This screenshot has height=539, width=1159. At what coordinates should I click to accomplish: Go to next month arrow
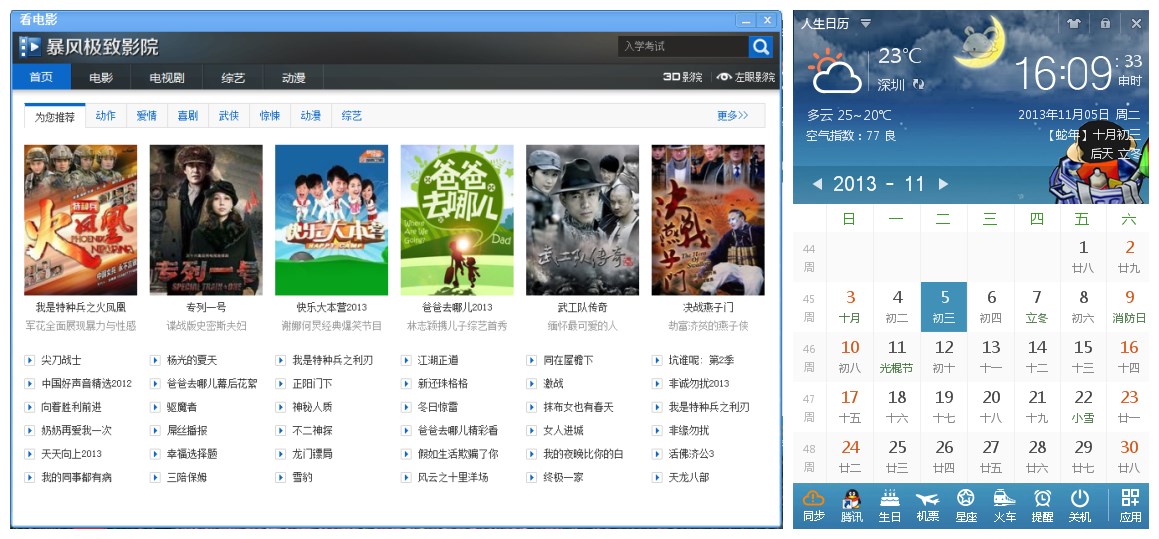[x=943, y=184]
